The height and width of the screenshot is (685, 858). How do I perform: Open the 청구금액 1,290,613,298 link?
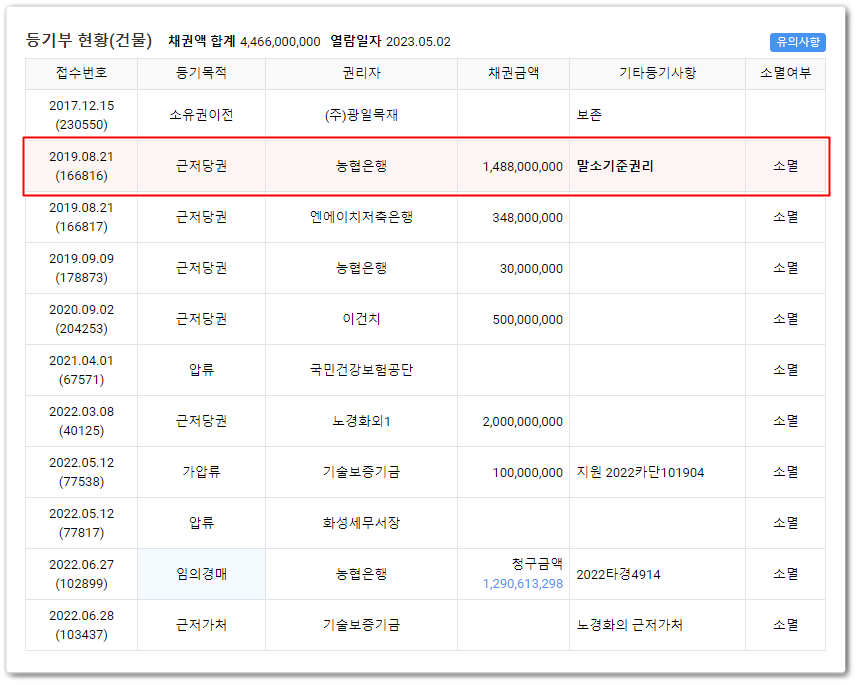pos(523,584)
